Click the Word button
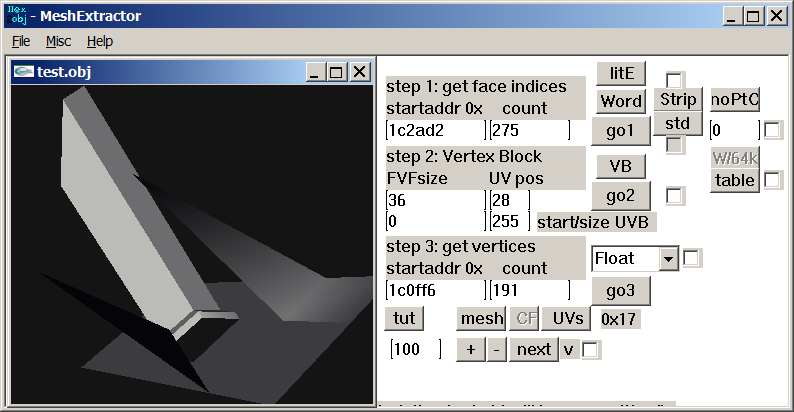The image size is (794, 412). click(621, 101)
